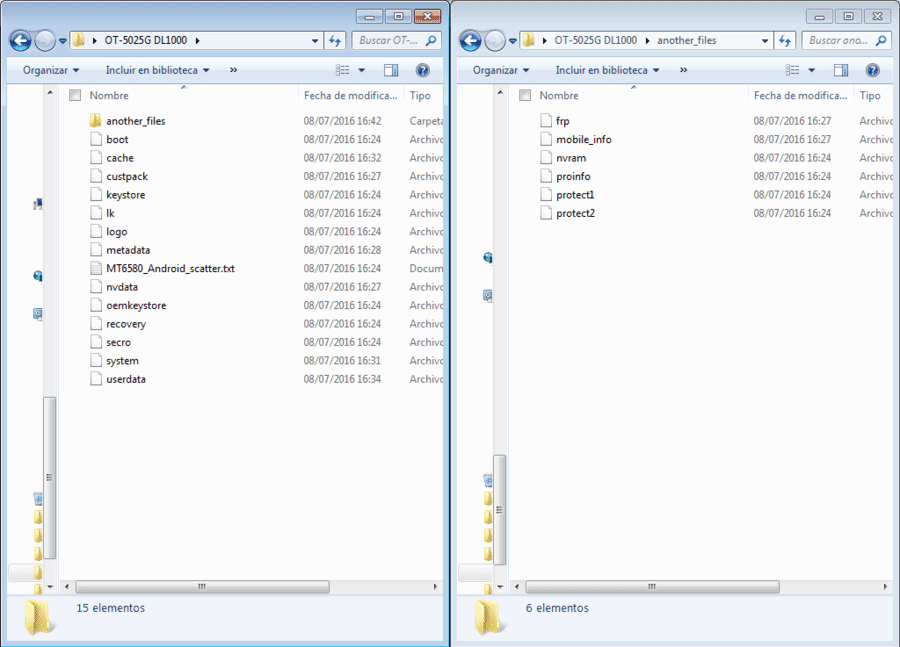Image resolution: width=900 pixels, height=647 pixels.
Task: Click the Back arrow in left window
Action: pyautogui.click(x=21, y=40)
